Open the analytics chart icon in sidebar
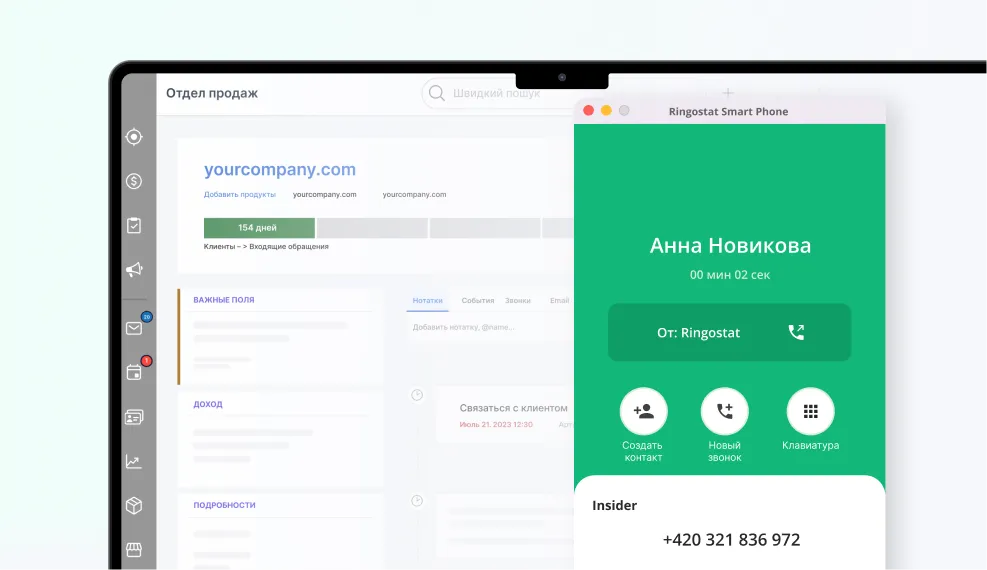Viewport: 987px width, 570px height. [133, 461]
